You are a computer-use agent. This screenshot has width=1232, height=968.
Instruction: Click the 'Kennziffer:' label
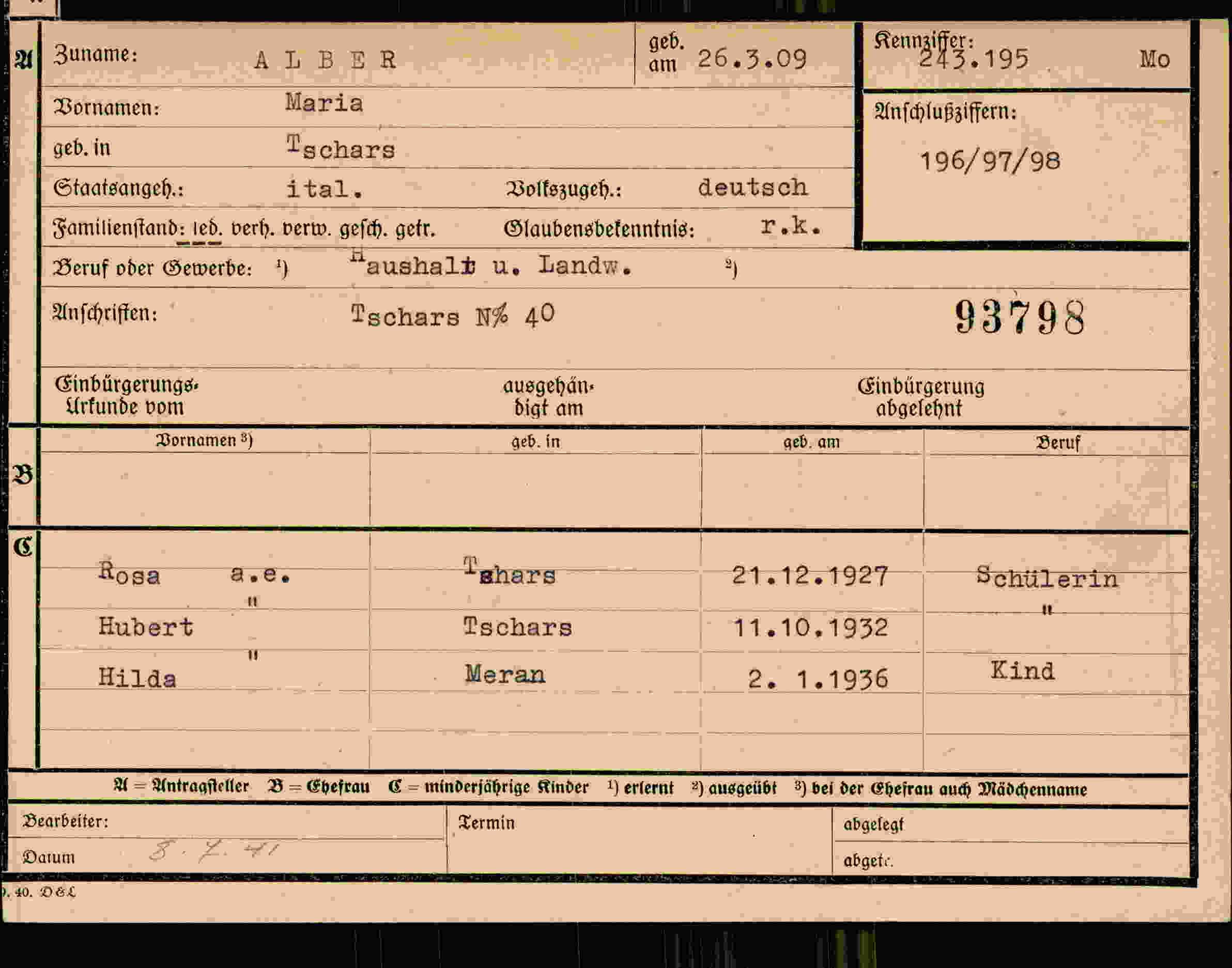tap(923, 40)
